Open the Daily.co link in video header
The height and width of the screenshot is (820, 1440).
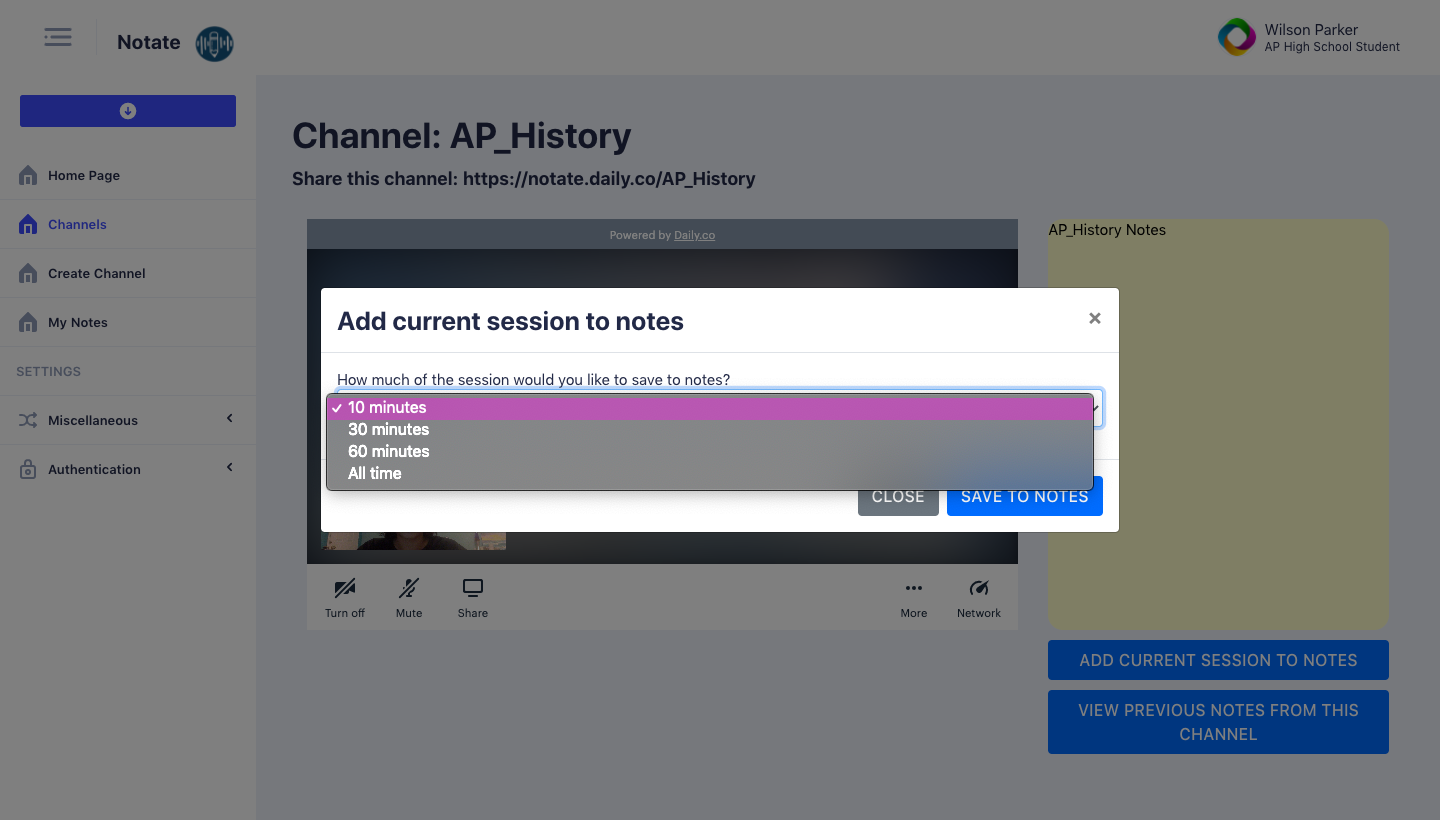(694, 235)
